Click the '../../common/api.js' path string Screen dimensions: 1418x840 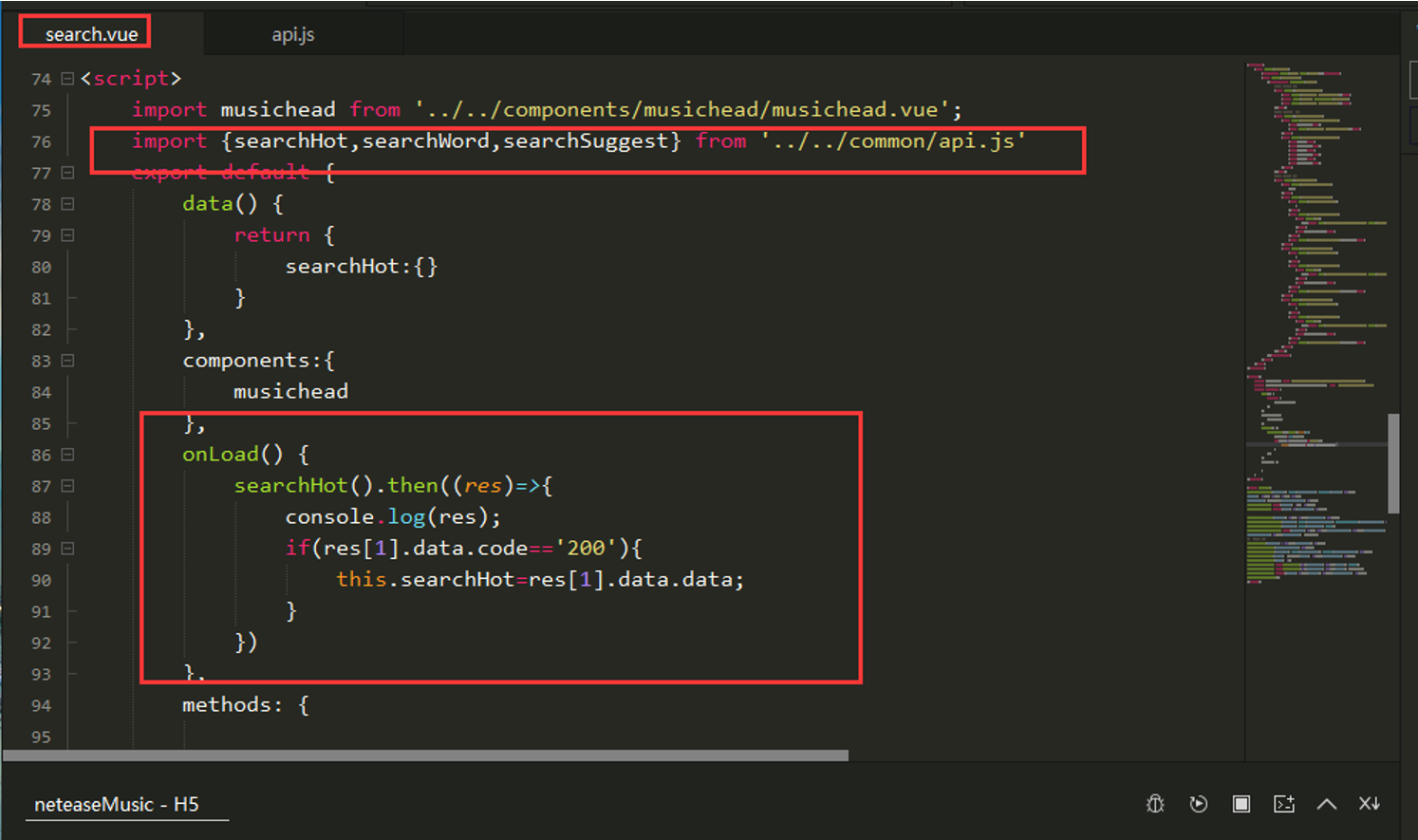pyautogui.click(x=893, y=141)
